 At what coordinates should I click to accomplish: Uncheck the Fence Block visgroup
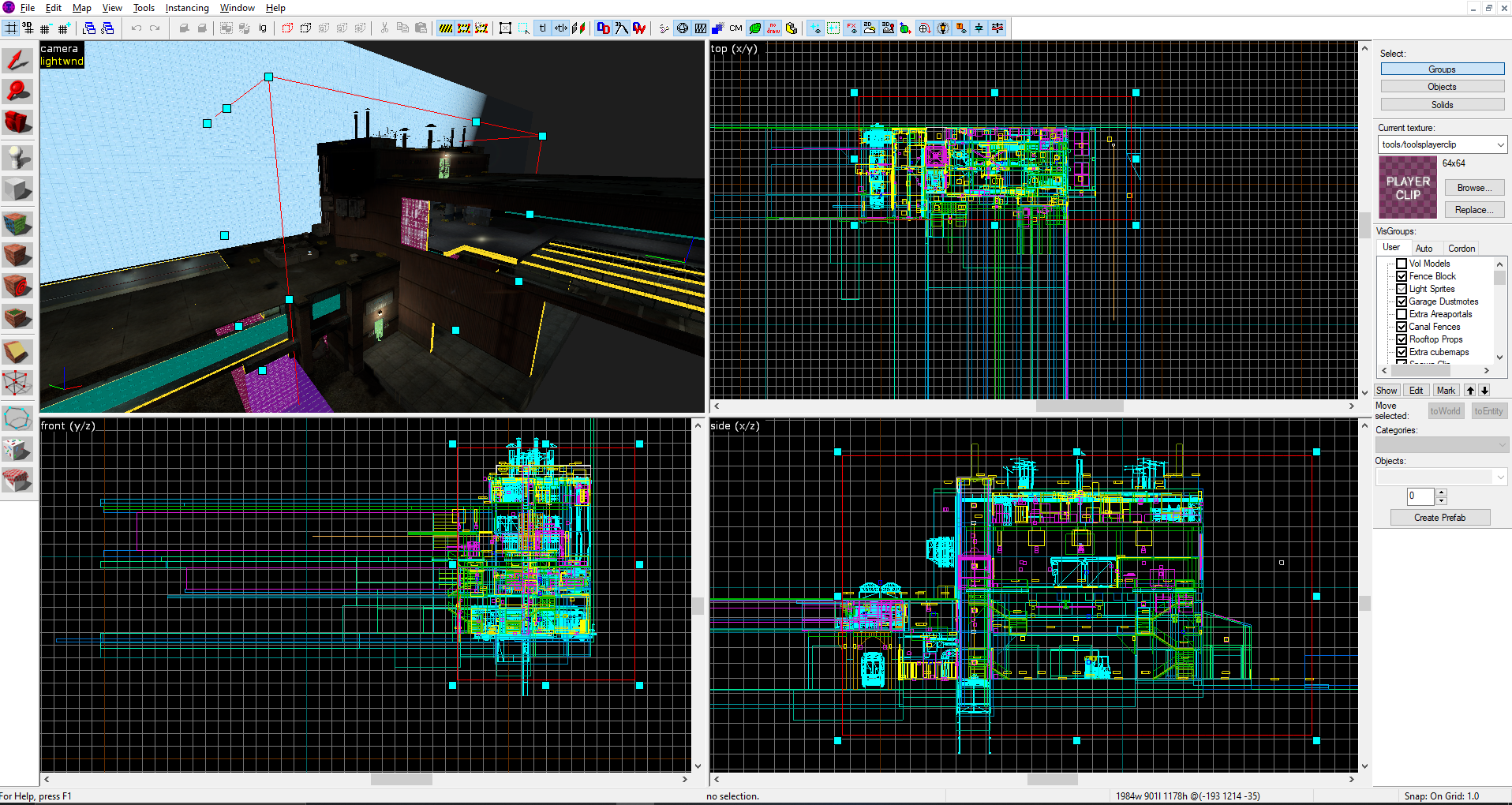click(x=1402, y=276)
